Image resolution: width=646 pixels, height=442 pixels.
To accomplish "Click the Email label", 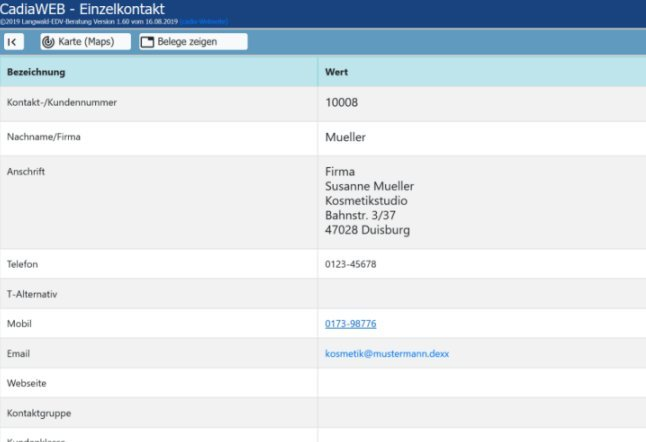I will pyautogui.click(x=19, y=354).
